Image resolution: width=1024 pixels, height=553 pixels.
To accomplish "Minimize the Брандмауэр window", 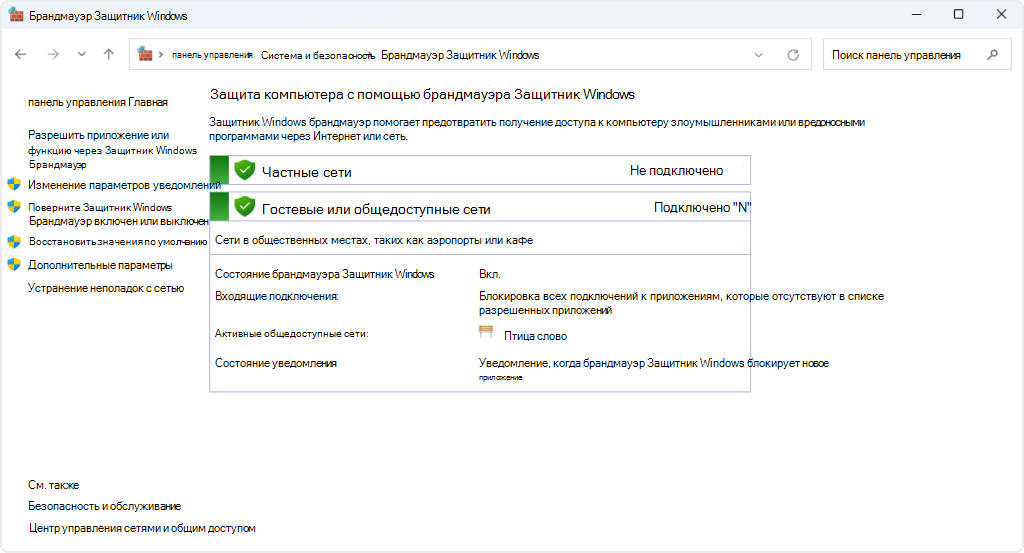I will tap(916, 14).
